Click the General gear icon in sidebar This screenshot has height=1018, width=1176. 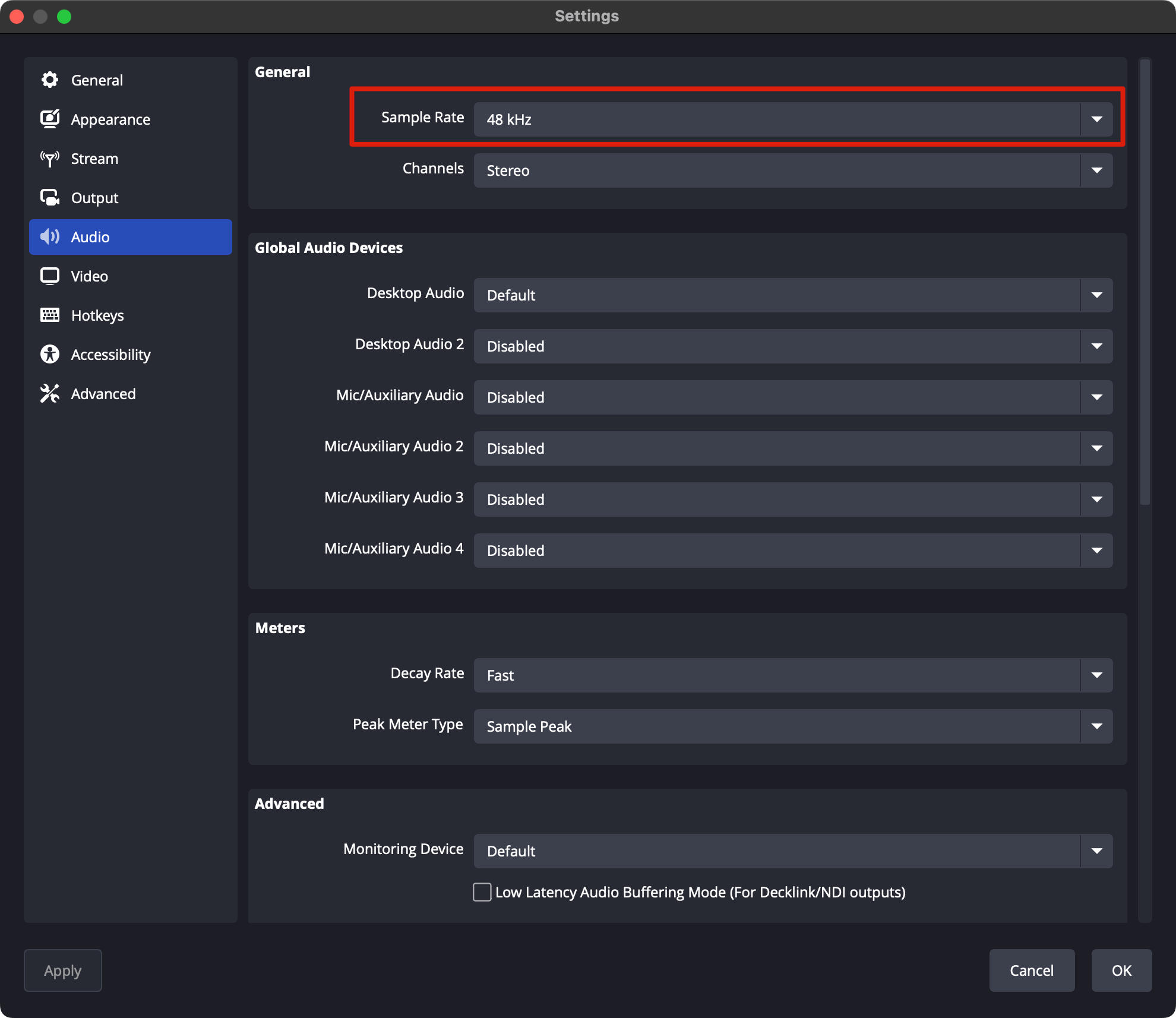click(x=50, y=80)
